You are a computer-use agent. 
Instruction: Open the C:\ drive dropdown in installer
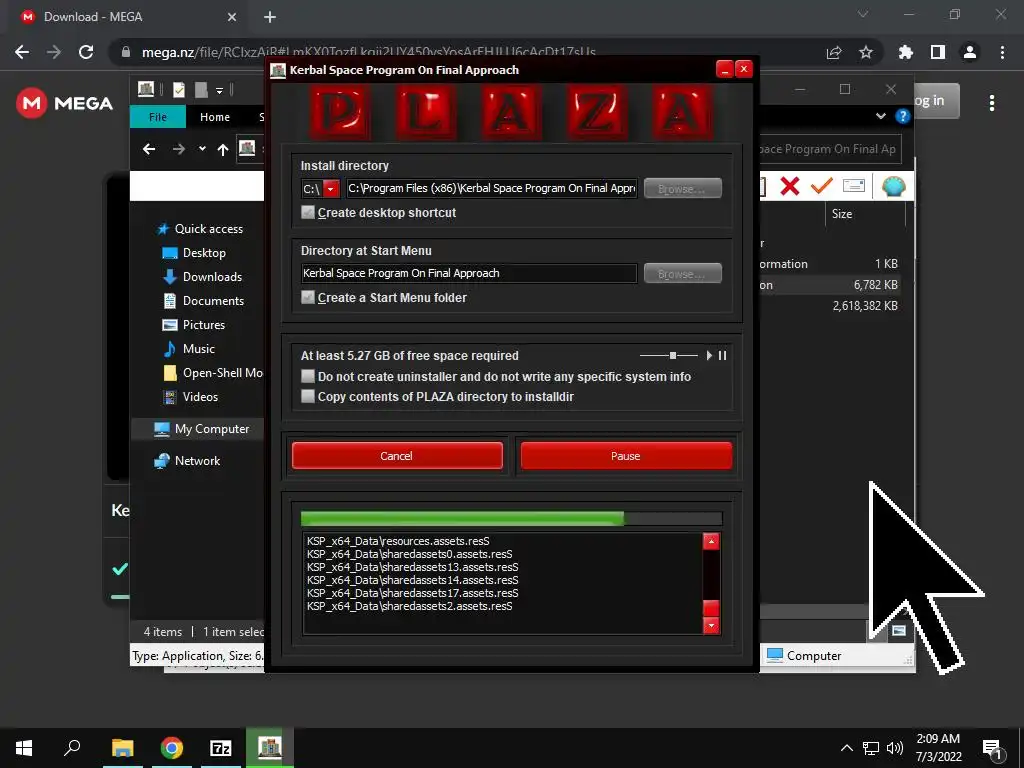(x=331, y=189)
